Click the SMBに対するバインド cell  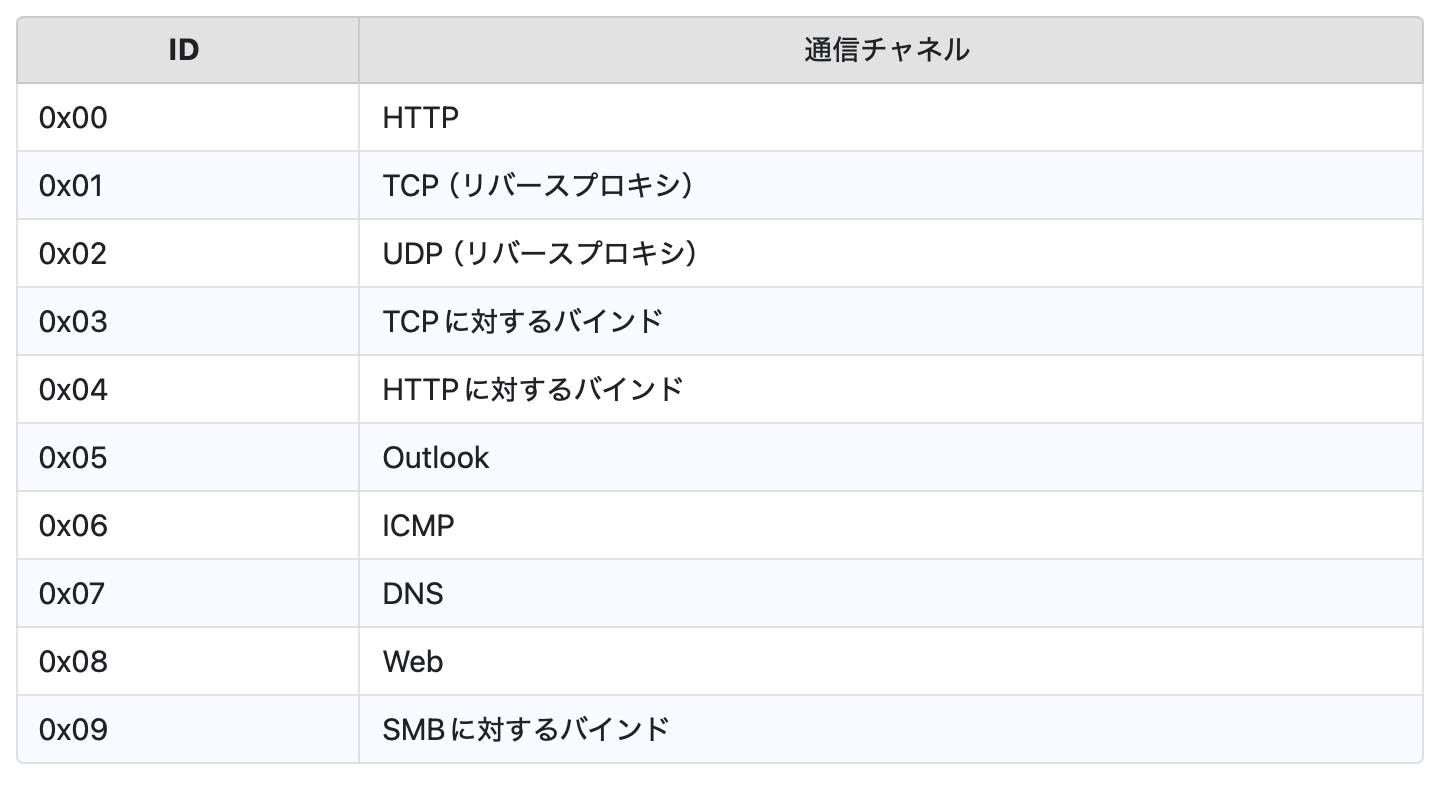pos(526,730)
